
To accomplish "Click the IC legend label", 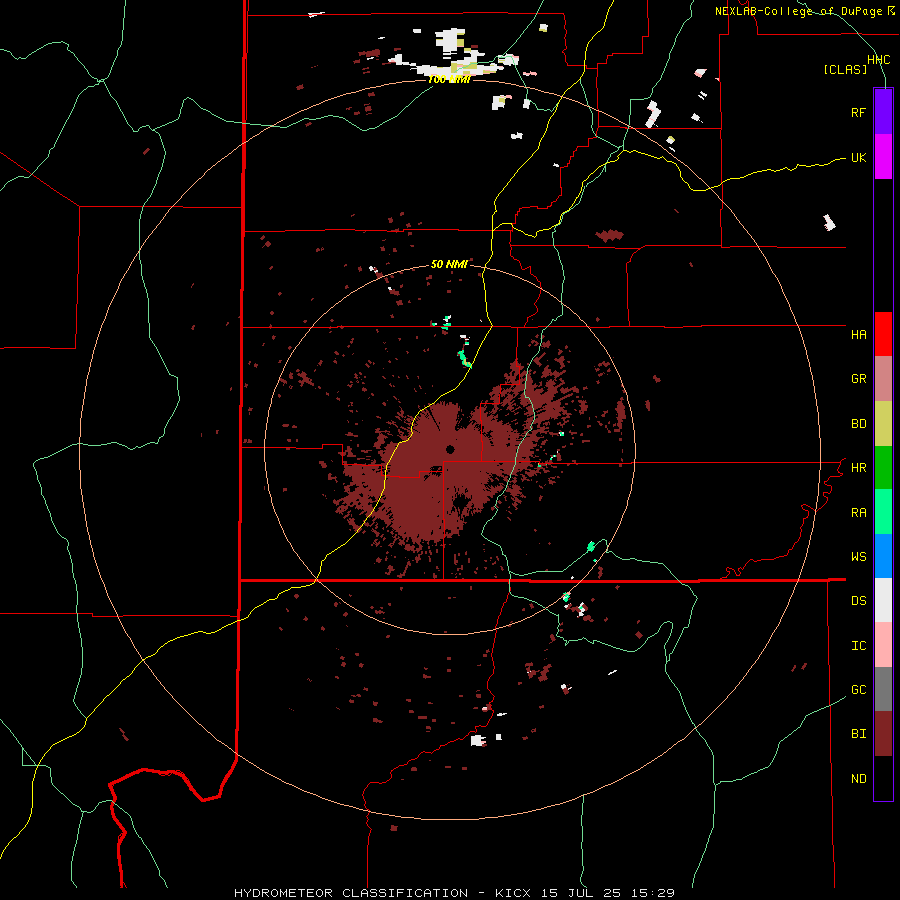I will coord(858,646).
